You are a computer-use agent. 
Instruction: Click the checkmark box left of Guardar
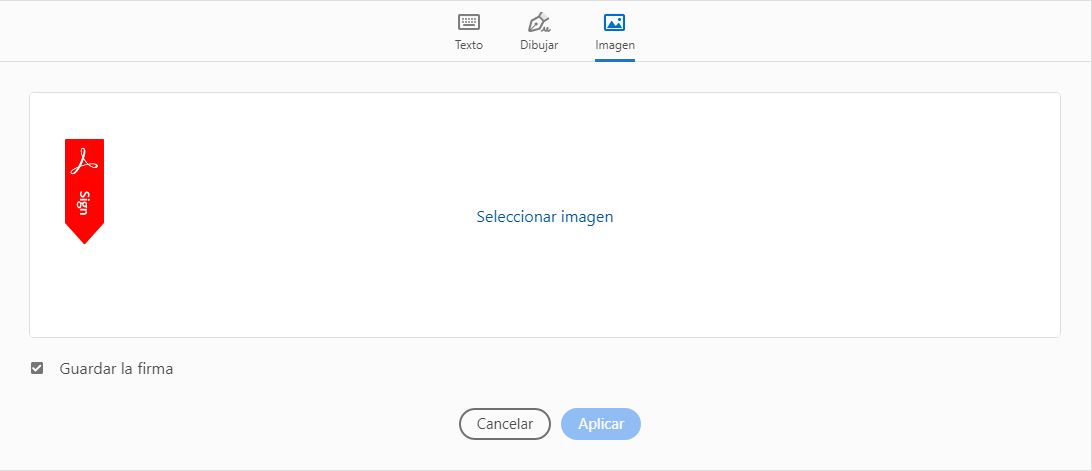coord(37,368)
